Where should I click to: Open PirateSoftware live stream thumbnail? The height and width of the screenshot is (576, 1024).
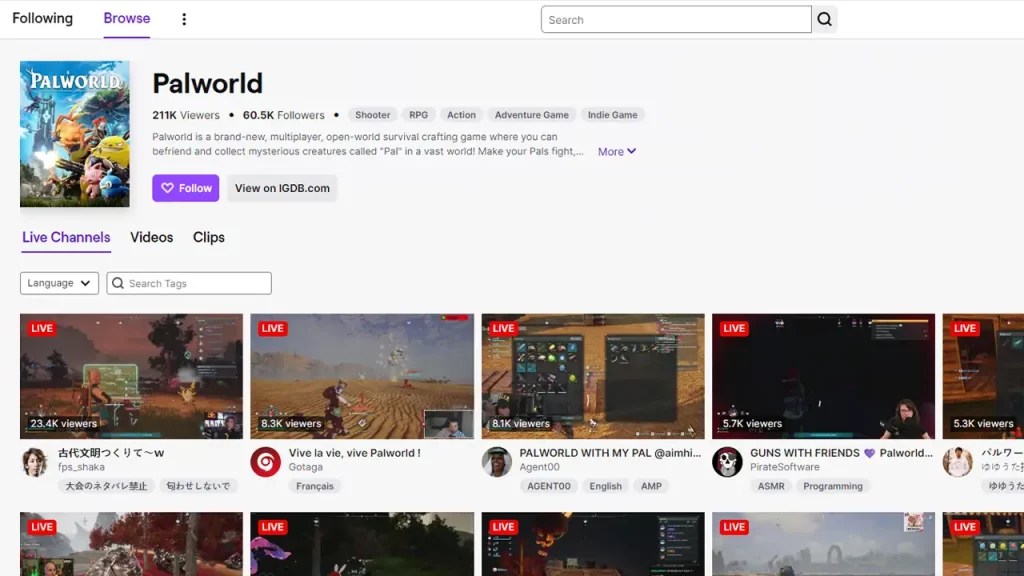824,376
